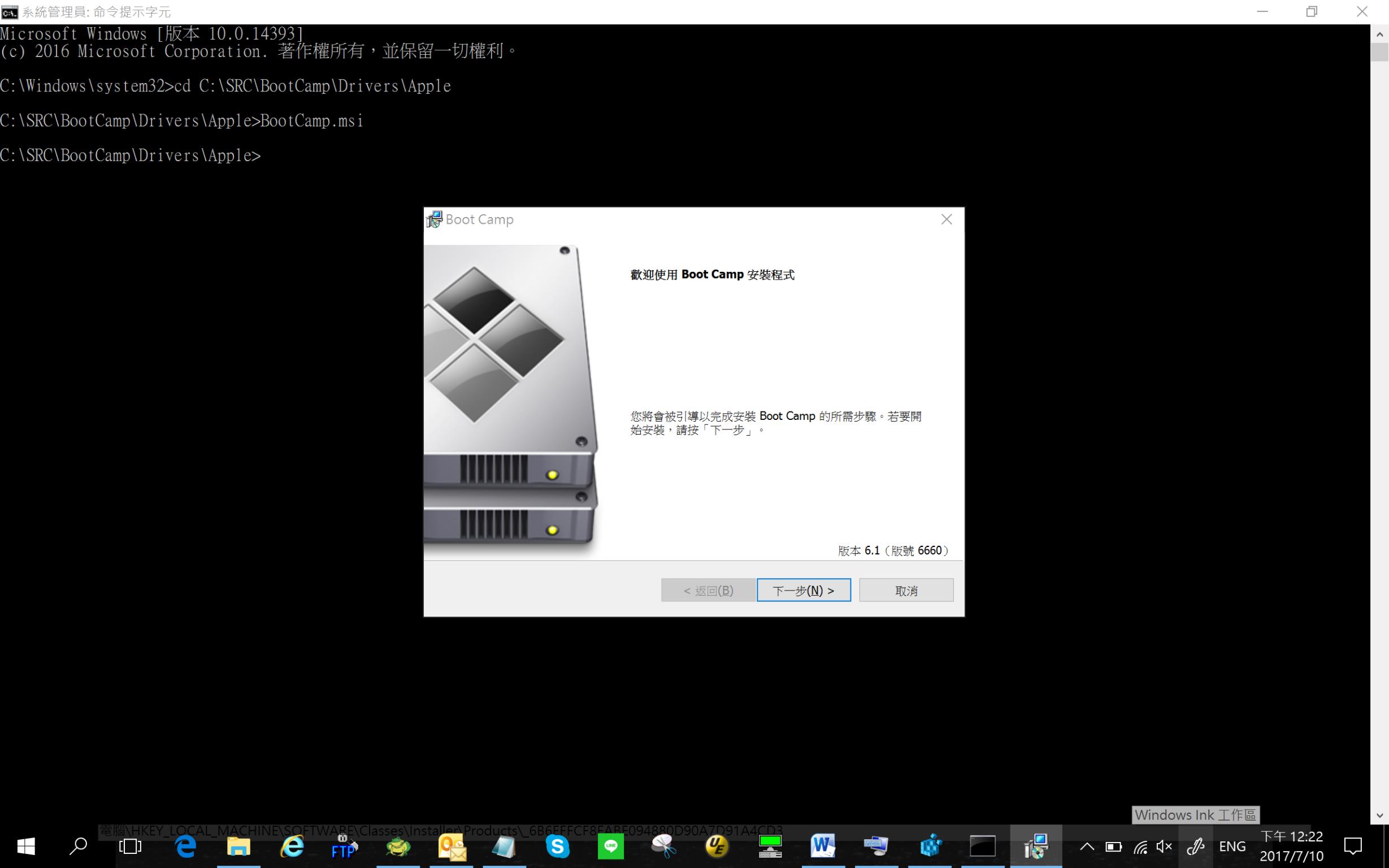Show hidden system tray icons

(x=1087, y=846)
